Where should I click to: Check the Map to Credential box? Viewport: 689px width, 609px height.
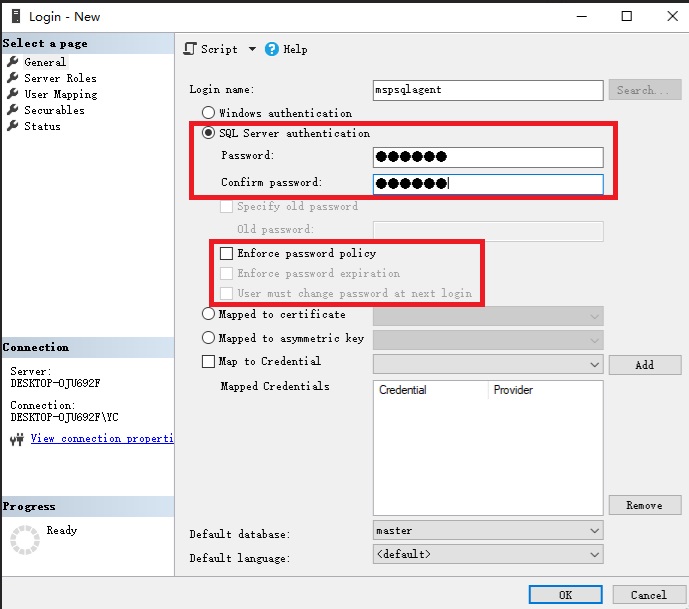(209, 362)
